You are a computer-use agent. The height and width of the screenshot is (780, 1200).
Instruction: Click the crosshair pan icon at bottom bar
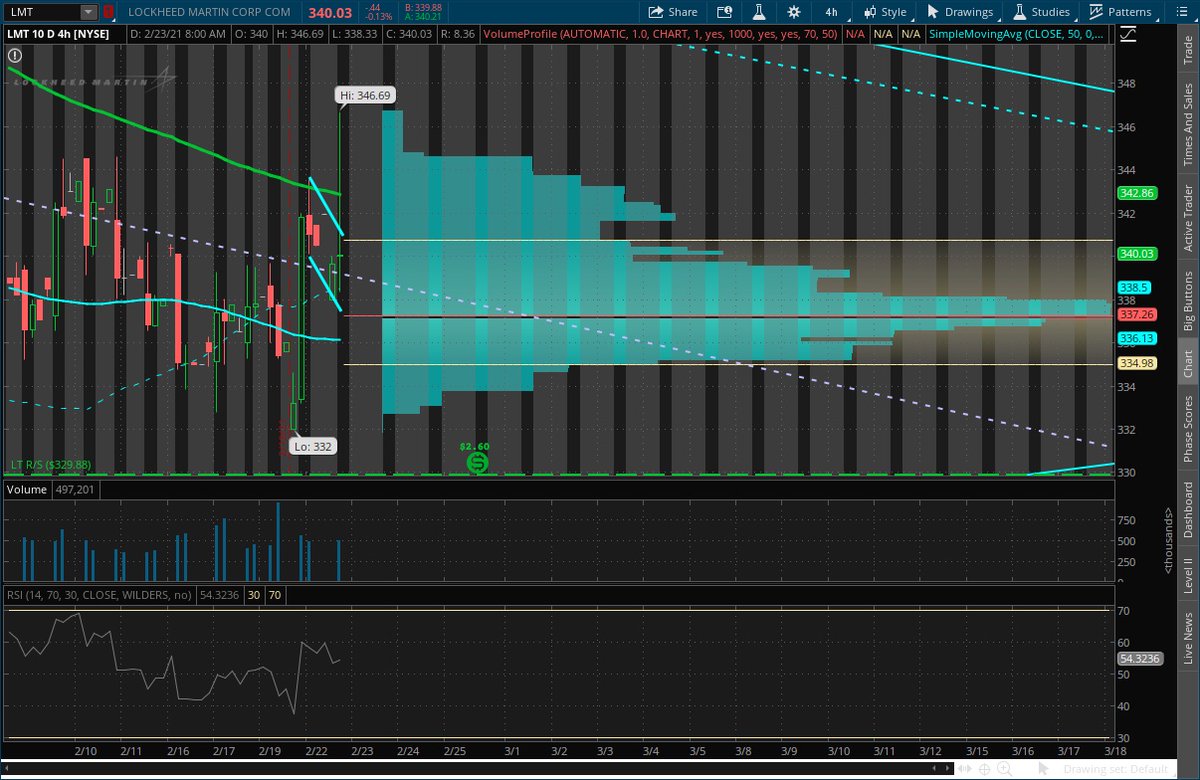(x=984, y=769)
